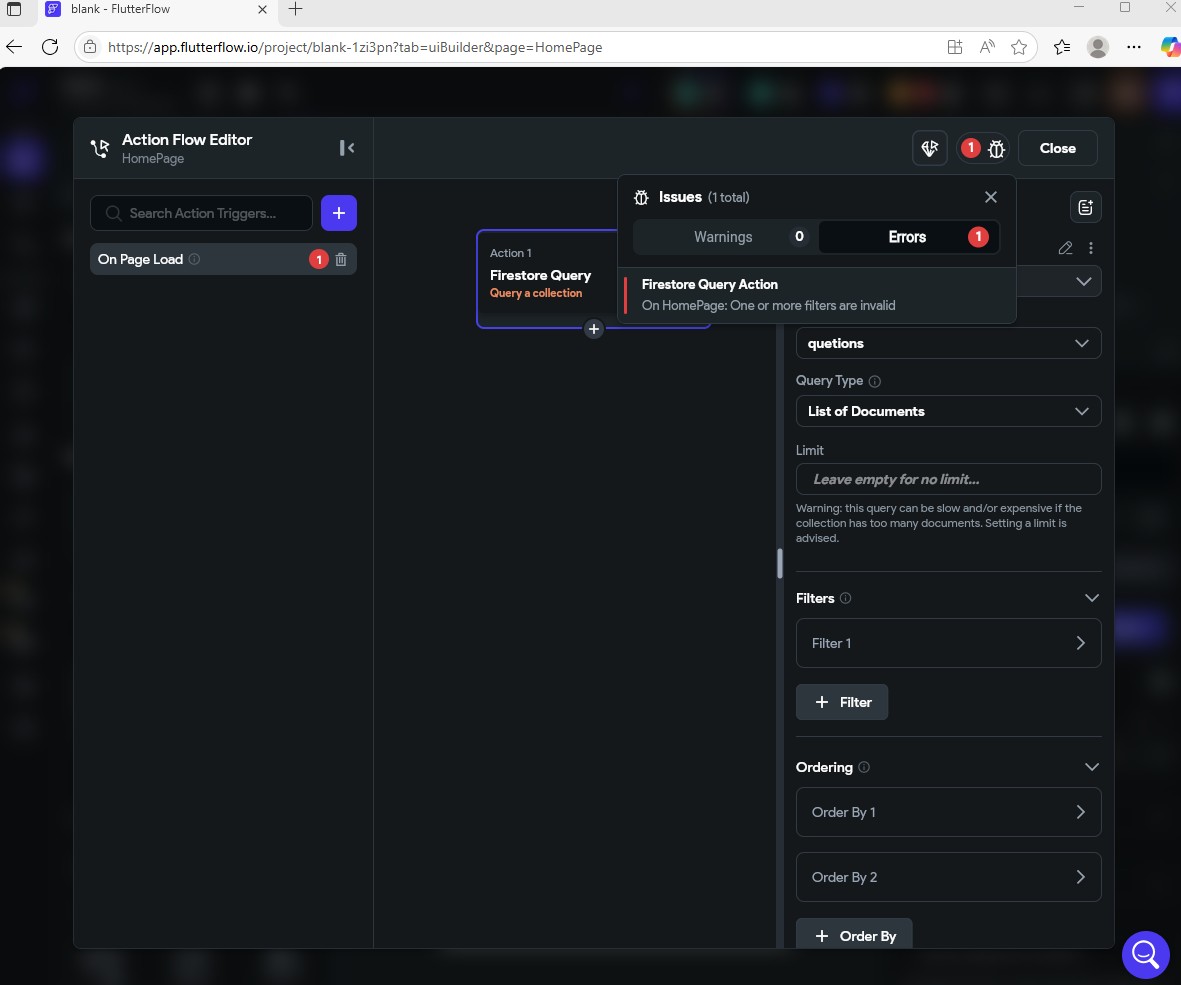Switch to the Warnings tab
Viewport: 1181px width, 985px height.
tap(725, 236)
